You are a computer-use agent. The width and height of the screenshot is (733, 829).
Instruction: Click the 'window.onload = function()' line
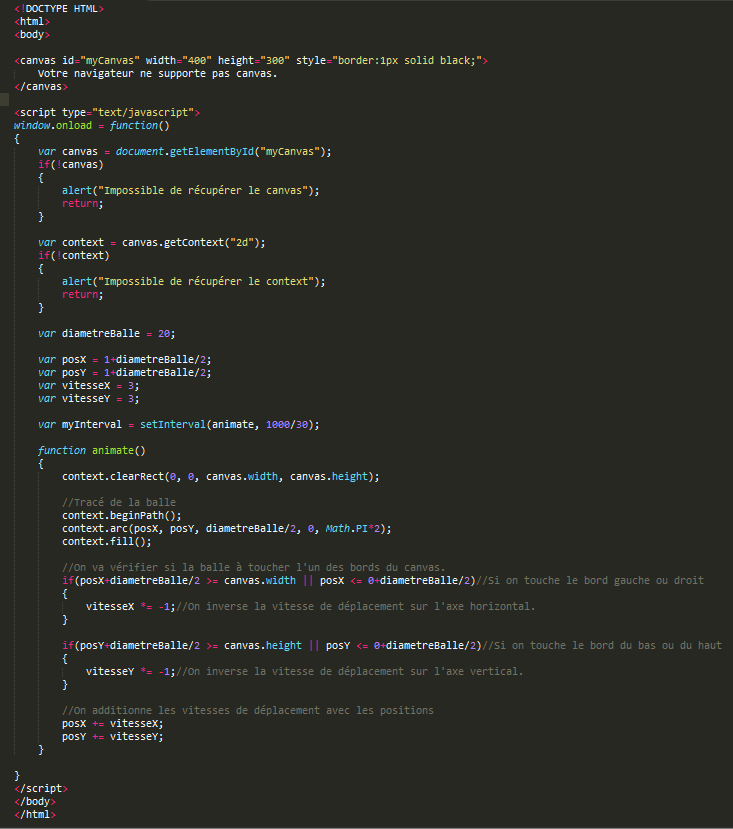(91, 126)
